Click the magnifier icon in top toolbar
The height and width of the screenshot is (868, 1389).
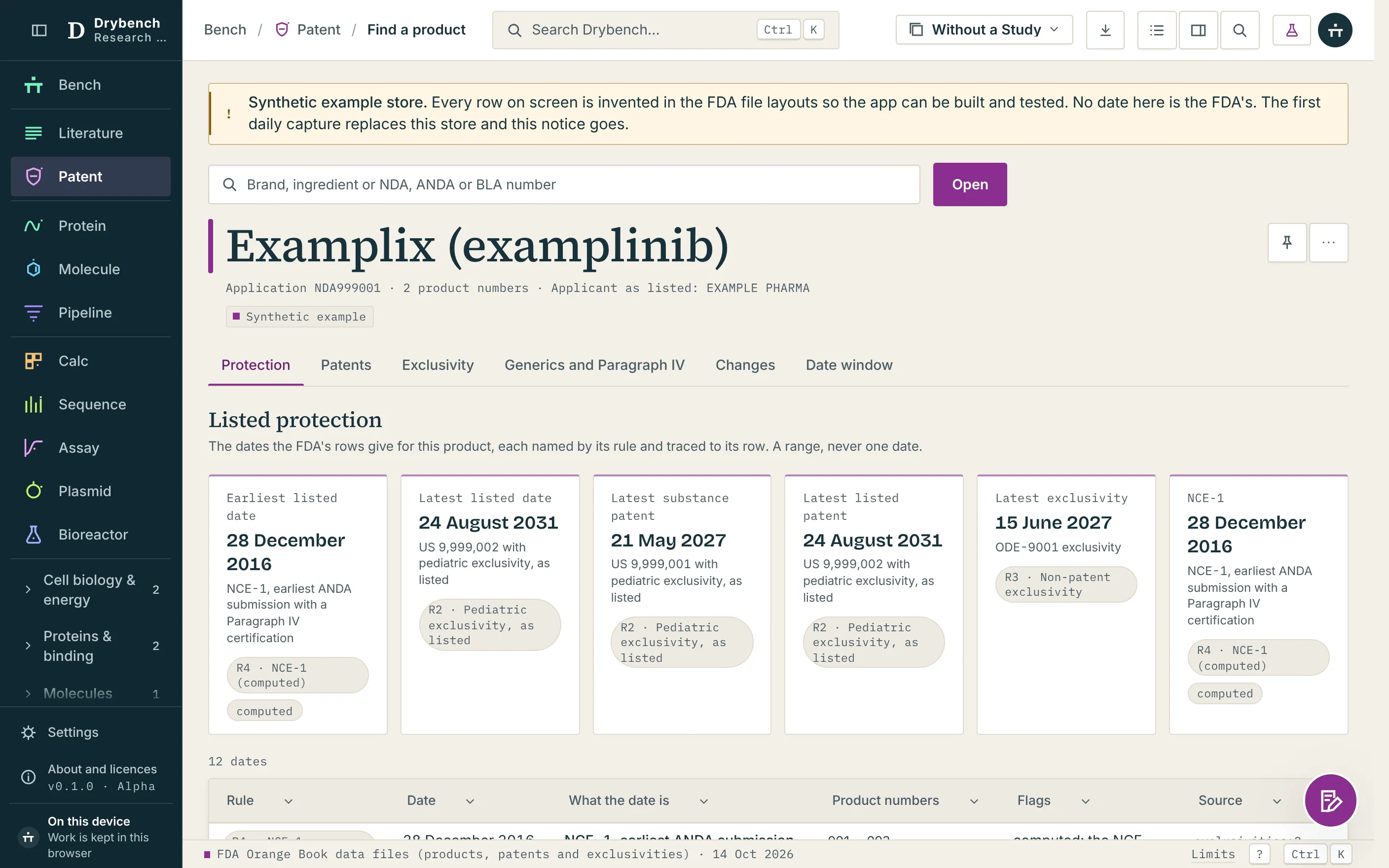pos(1240,30)
